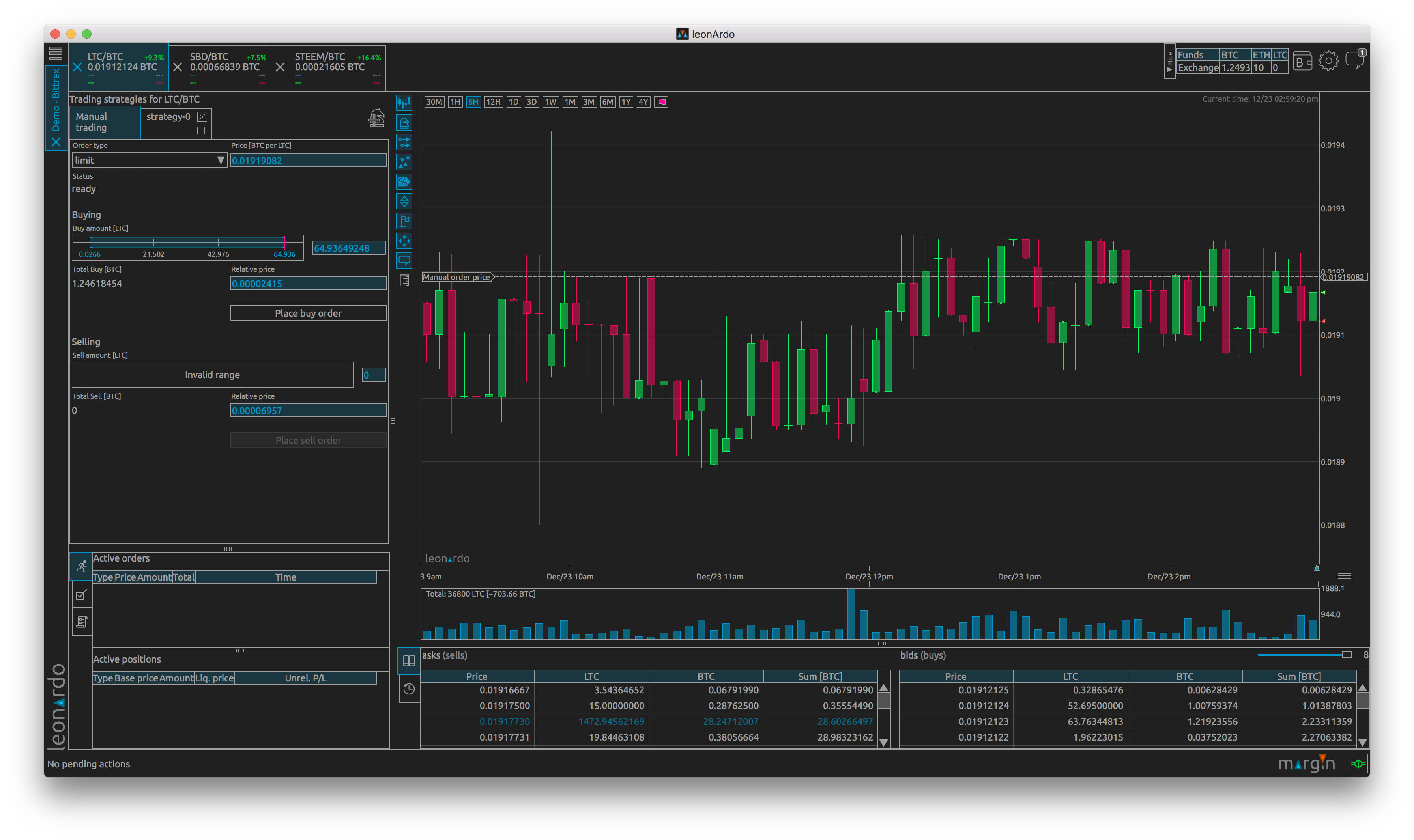Click the Price BTC per LTC field
1414x840 pixels.
point(308,161)
